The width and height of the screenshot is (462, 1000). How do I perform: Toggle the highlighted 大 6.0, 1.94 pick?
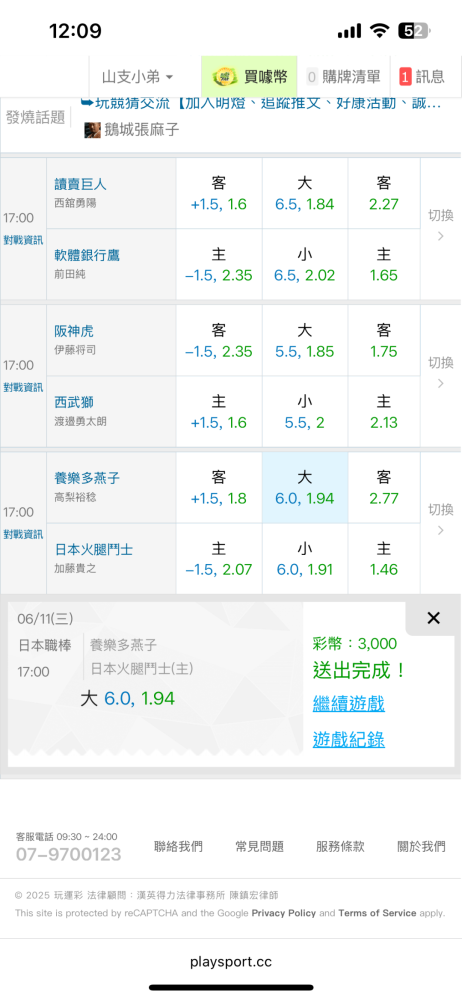(305, 488)
